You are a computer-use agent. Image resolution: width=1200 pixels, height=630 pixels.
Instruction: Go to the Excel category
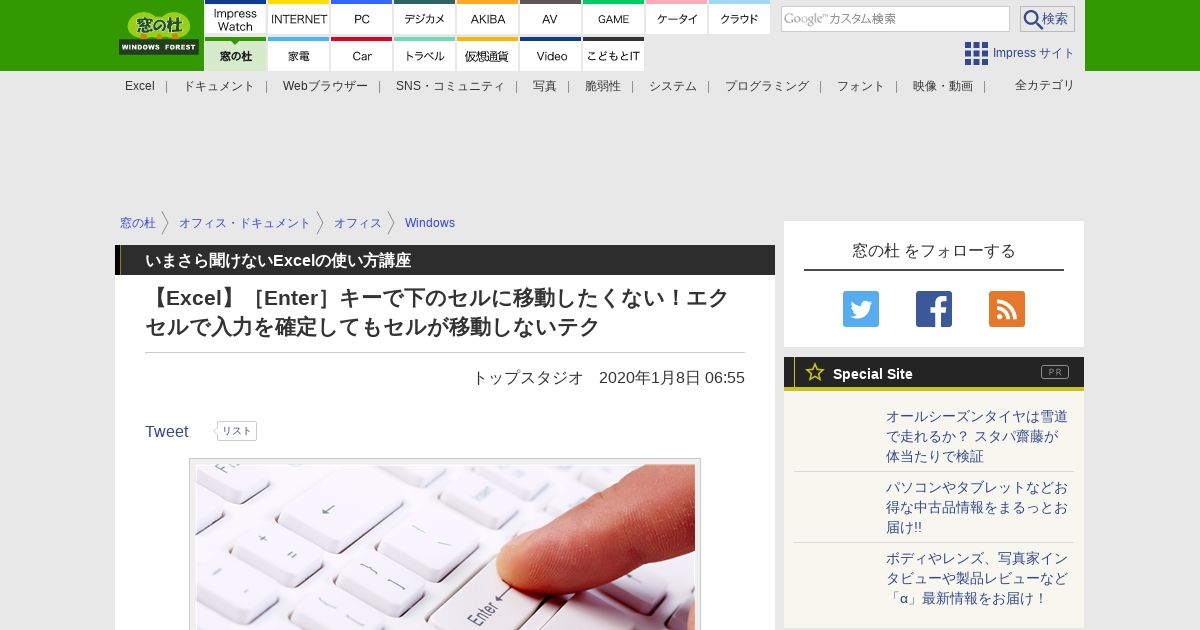140,86
